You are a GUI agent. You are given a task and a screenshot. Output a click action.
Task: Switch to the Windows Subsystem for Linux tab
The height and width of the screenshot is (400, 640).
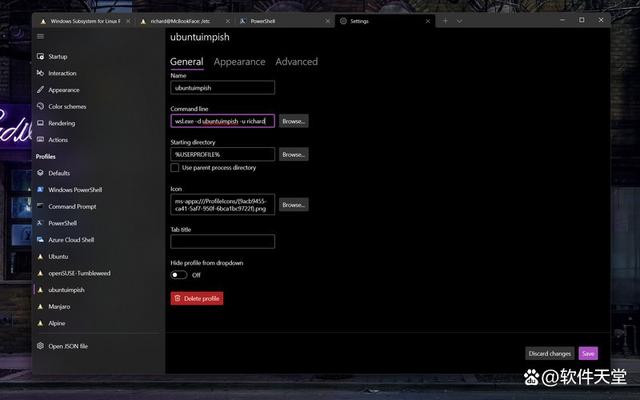(85, 21)
